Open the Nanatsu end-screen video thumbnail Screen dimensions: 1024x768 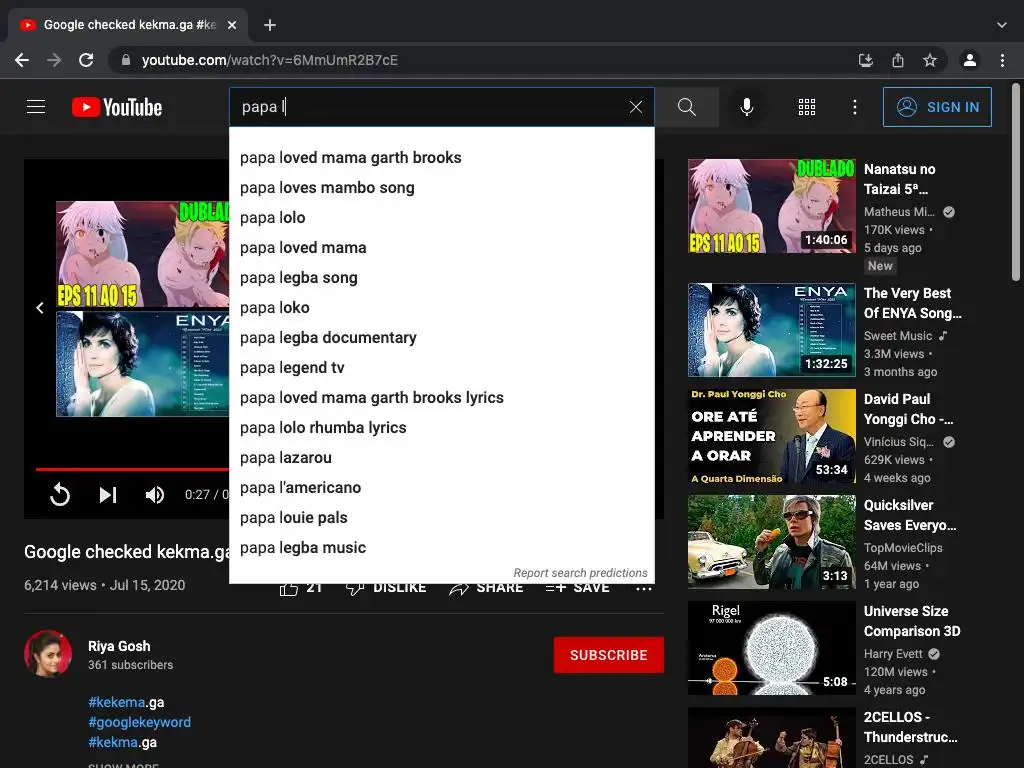[x=142, y=254]
